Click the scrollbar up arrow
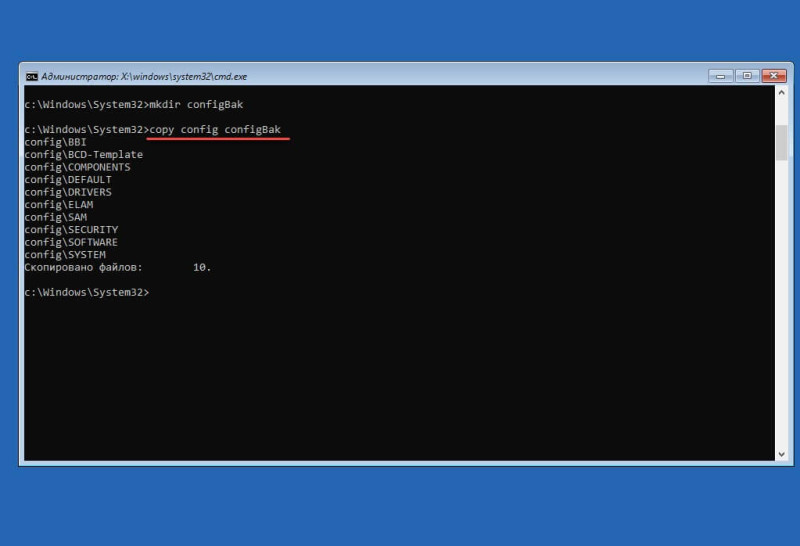800x546 pixels. pyautogui.click(x=781, y=93)
